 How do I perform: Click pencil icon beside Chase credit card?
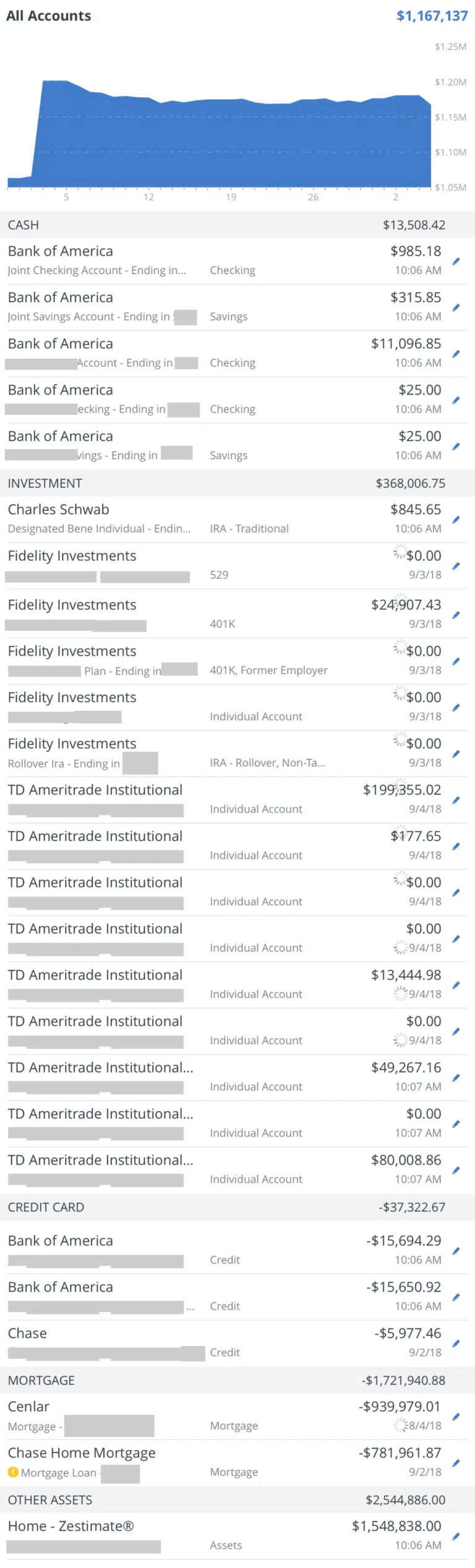pos(456,1343)
